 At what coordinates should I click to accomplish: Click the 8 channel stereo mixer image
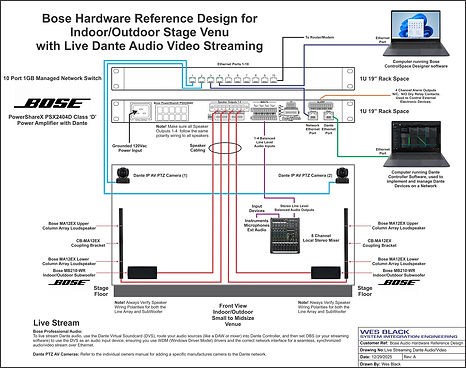tap(285, 236)
